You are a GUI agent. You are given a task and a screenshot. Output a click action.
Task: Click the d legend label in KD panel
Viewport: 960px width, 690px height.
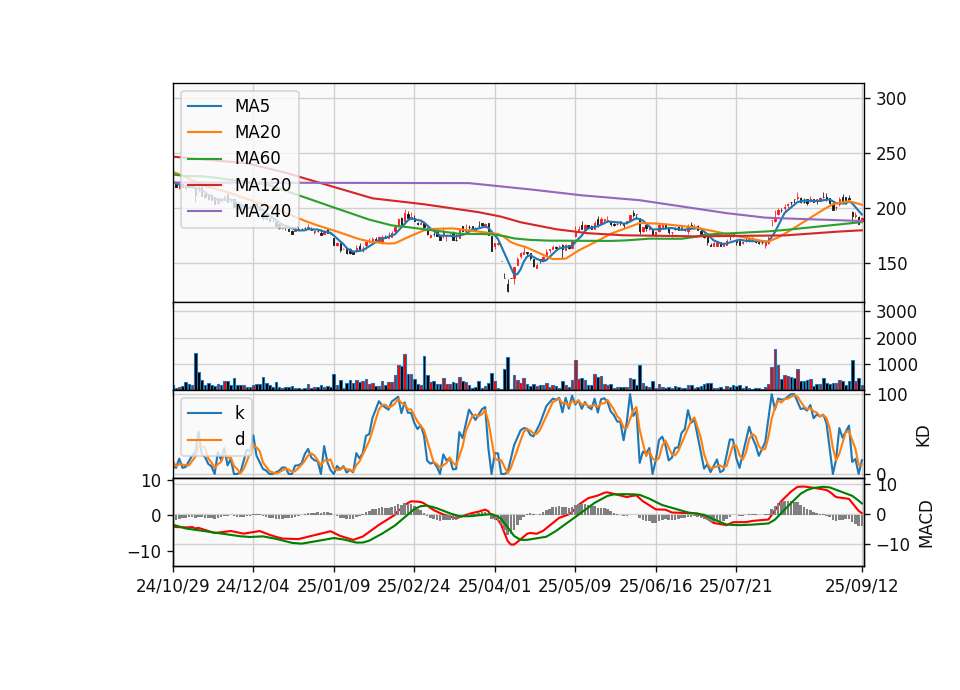(x=239, y=439)
